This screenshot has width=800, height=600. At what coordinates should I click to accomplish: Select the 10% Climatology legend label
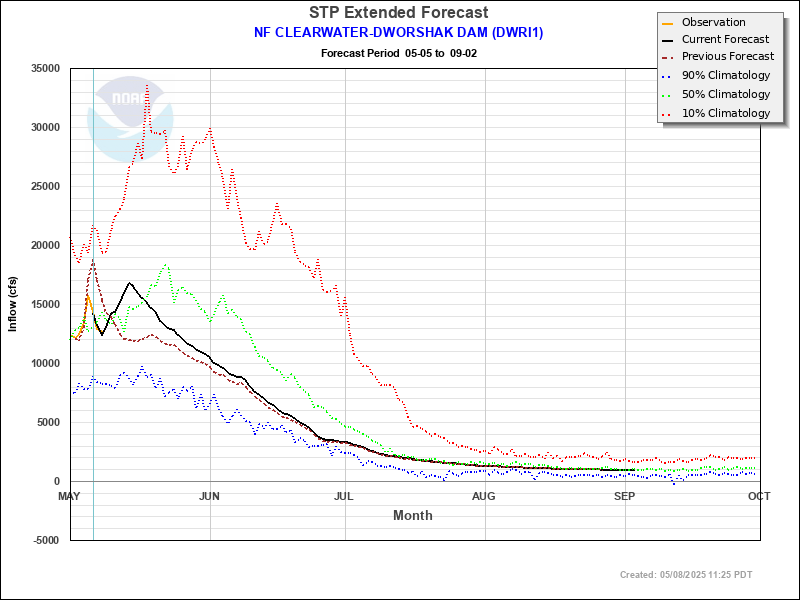[726, 113]
